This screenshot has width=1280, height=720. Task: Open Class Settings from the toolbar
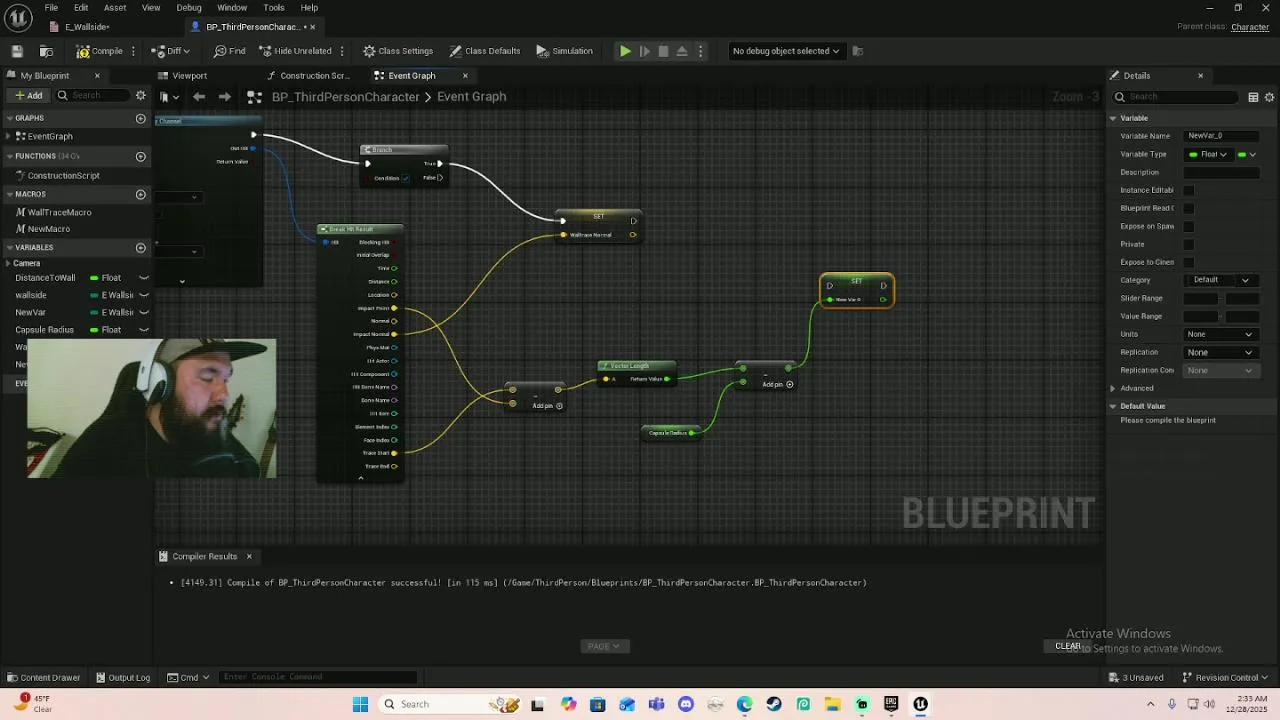pyautogui.click(x=398, y=51)
